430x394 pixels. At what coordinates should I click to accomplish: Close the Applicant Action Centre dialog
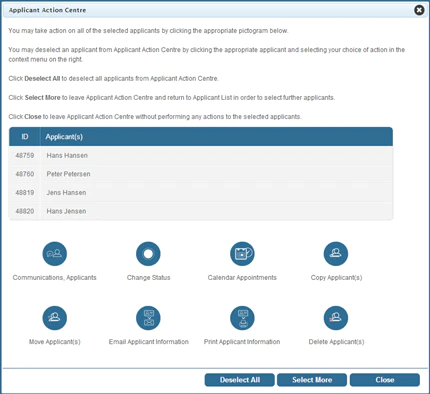pos(419,10)
